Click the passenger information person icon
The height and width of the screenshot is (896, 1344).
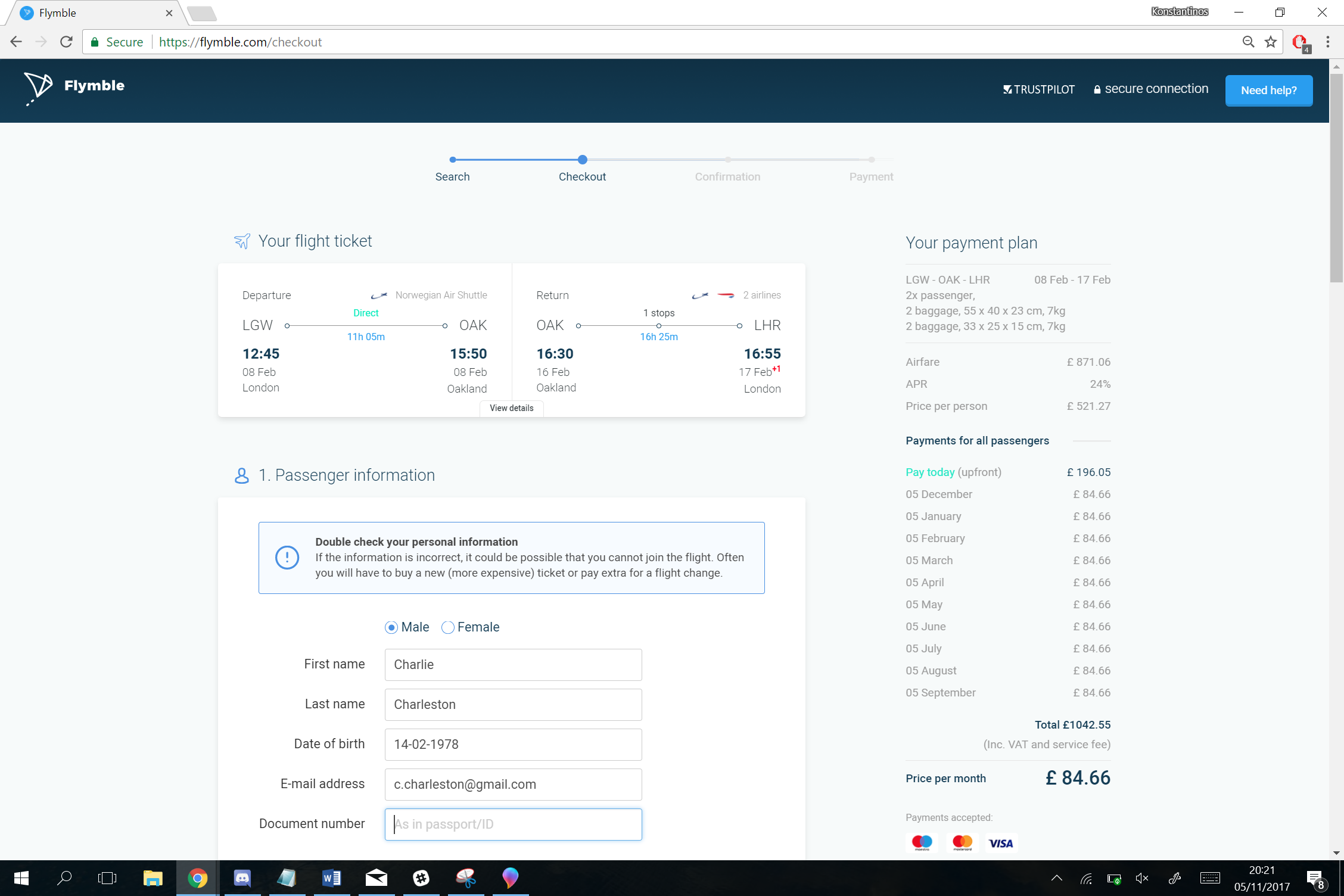242,475
